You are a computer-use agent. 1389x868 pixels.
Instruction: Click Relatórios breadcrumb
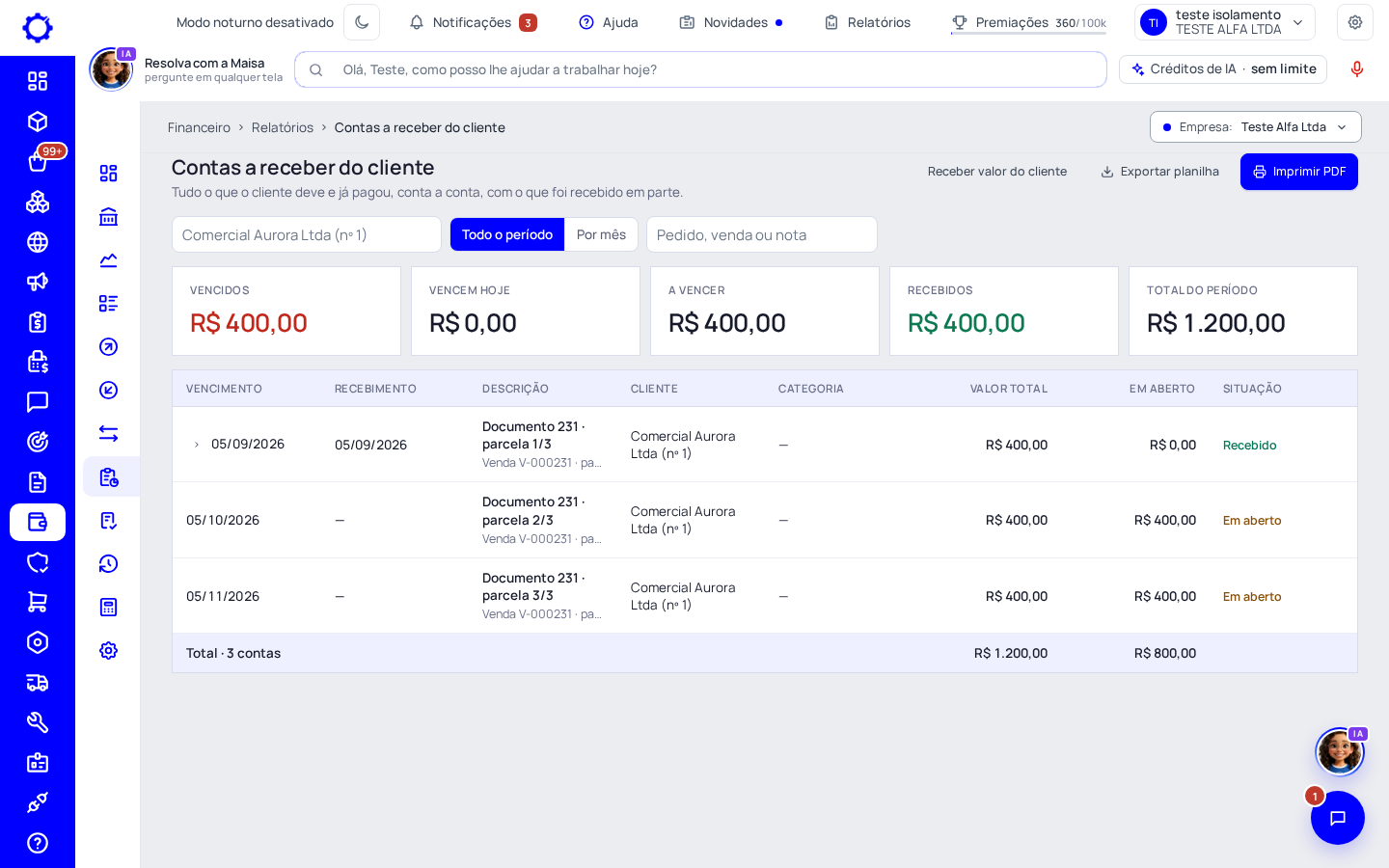pyautogui.click(x=283, y=127)
